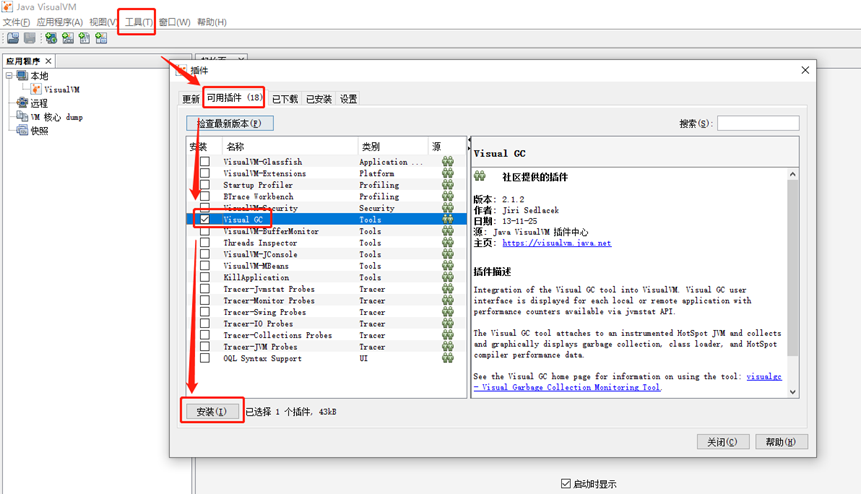The image size is (861, 494).
Task: Click the source icon in the Visual GC row
Action: (448, 219)
